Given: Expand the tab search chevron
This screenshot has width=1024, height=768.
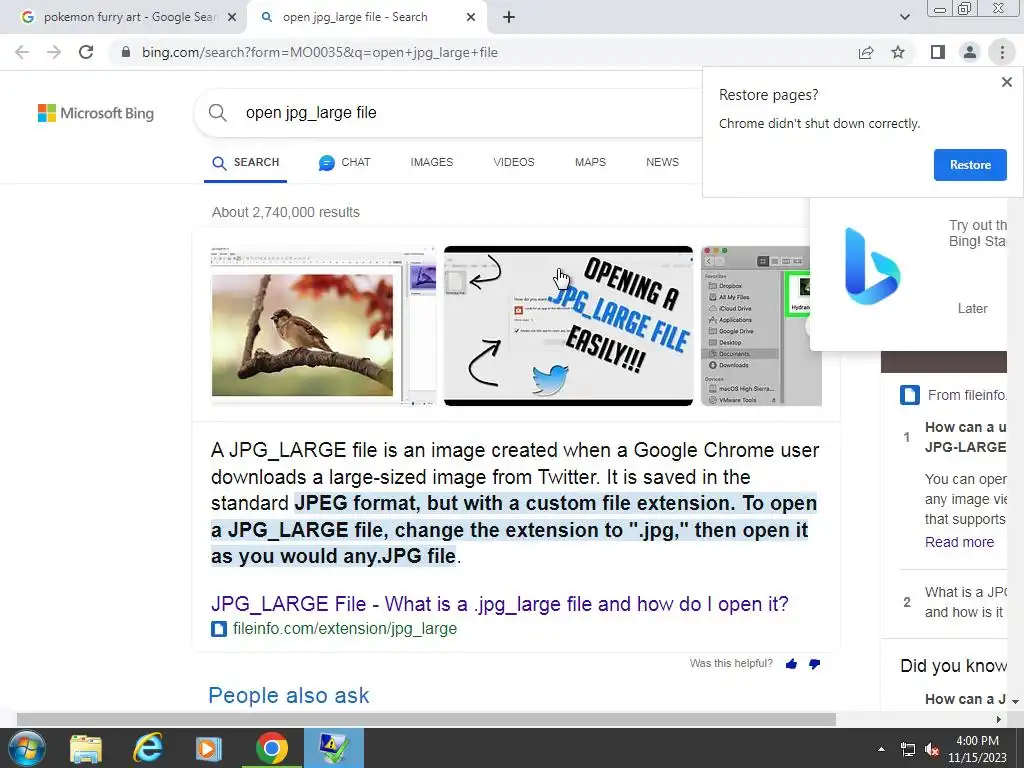Looking at the screenshot, I should click(904, 18).
